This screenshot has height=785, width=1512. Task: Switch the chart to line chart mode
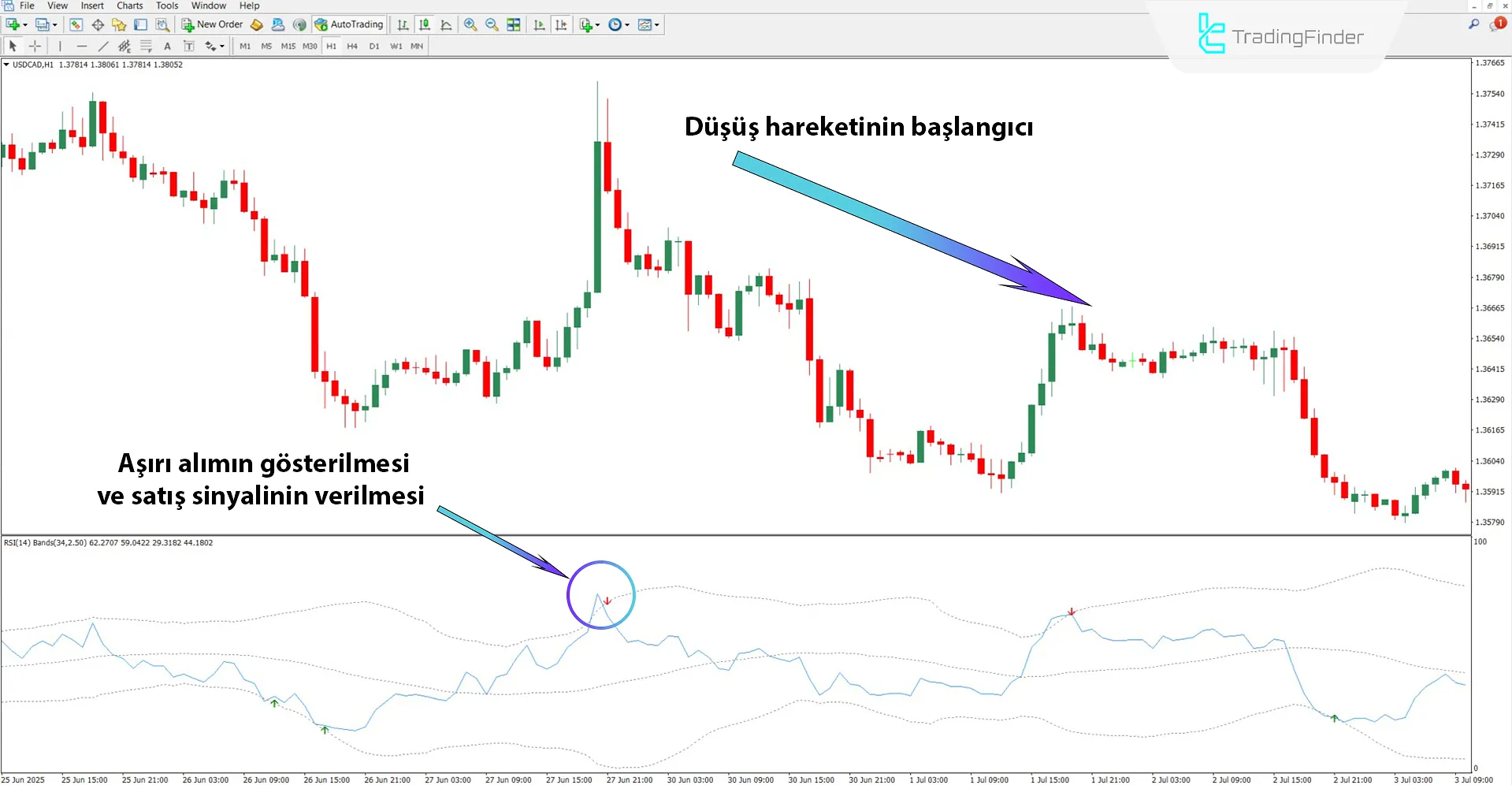tap(445, 24)
